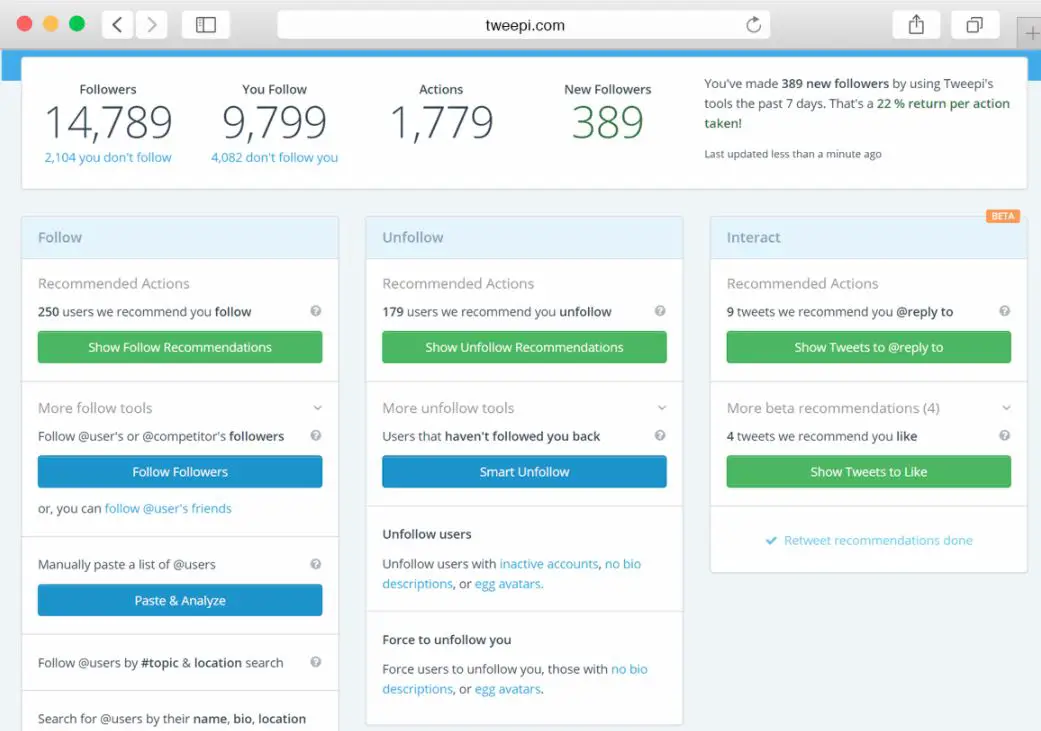Start Smart Unfollow
This screenshot has width=1041, height=731.
[524, 471]
